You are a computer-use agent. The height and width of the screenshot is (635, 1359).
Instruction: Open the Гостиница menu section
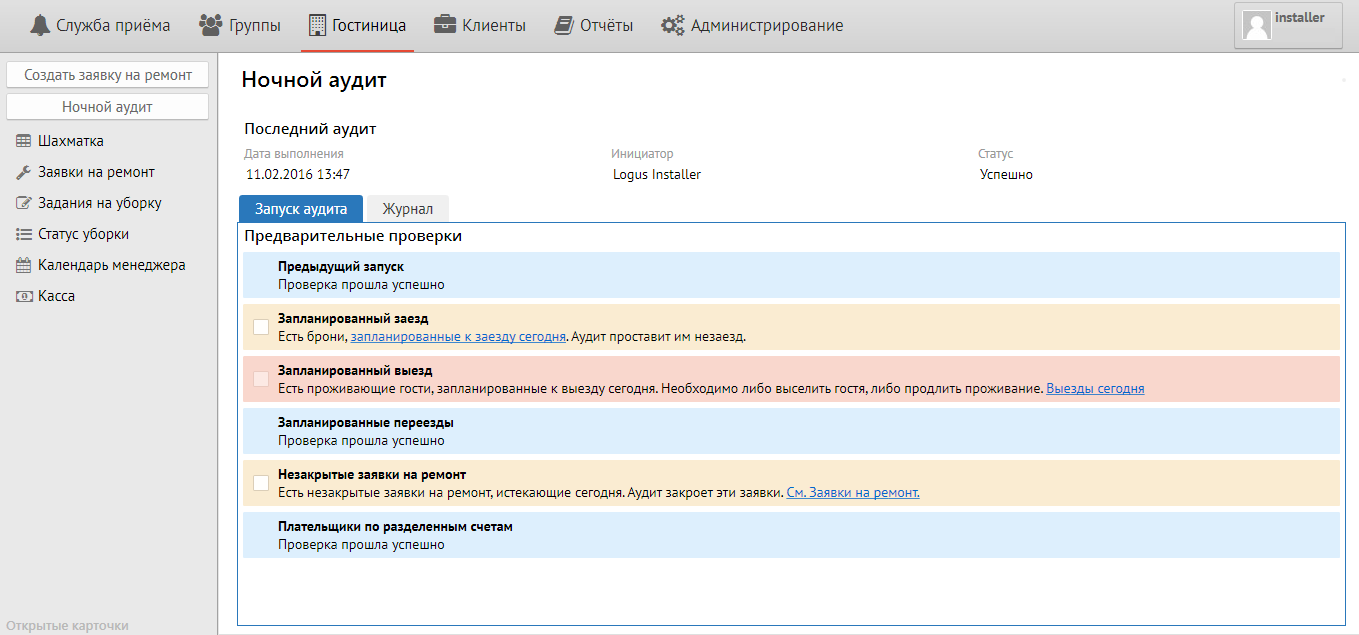(x=357, y=25)
